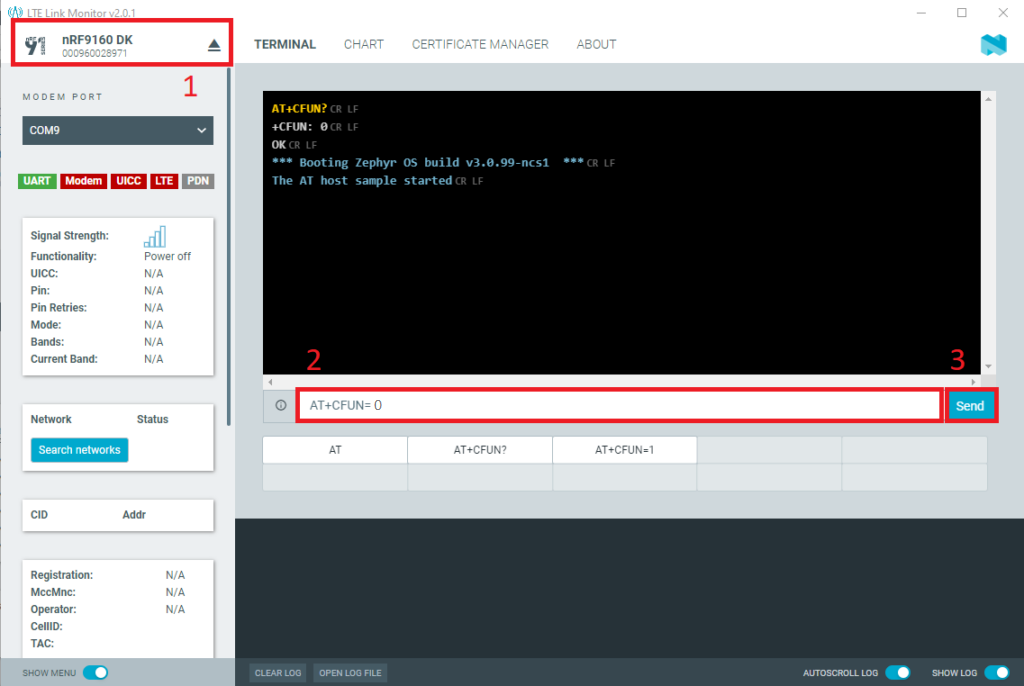The height and width of the screenshot is (686, 1024).
Task: Click the 'CID' column header
Action: click(39, 515)
